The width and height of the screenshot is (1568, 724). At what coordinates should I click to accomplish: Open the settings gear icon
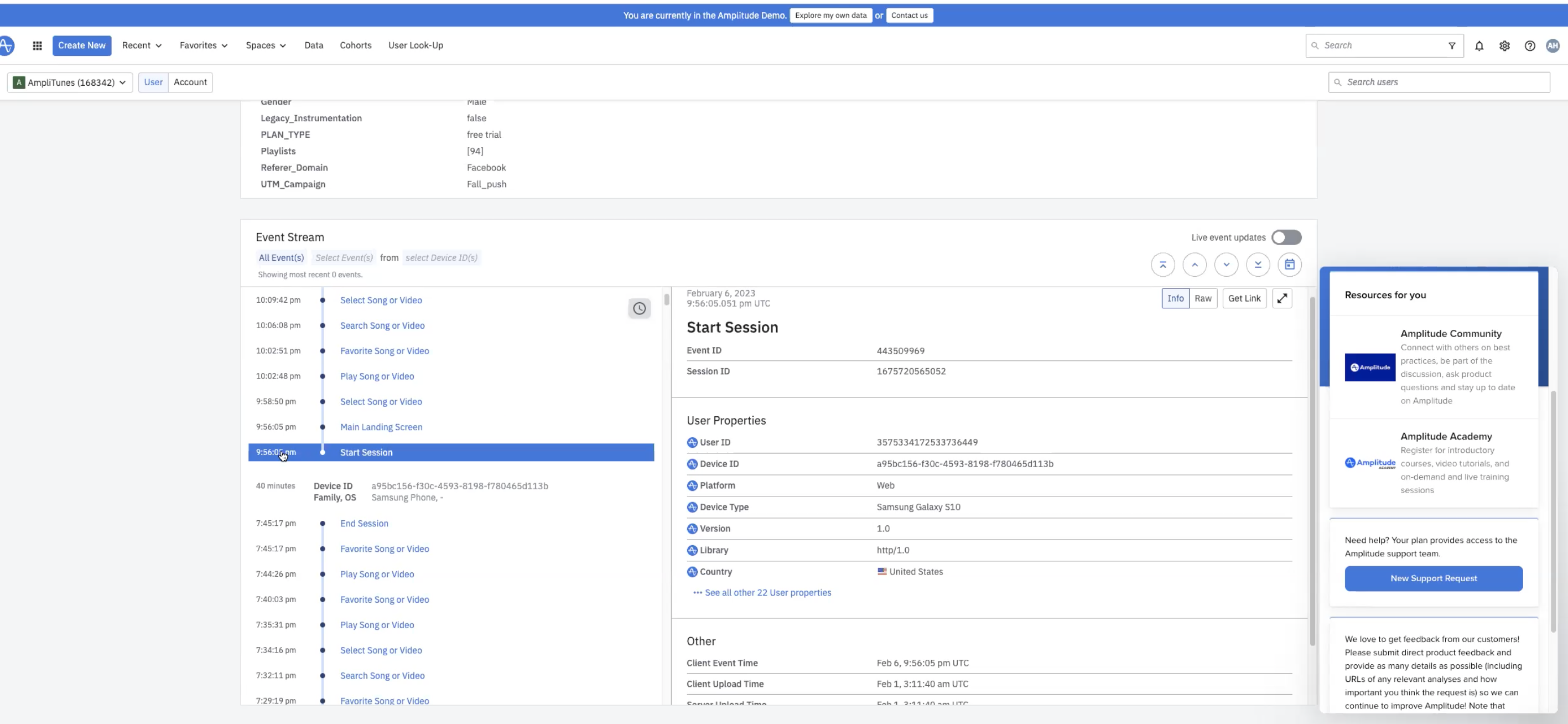[1504, 46]
